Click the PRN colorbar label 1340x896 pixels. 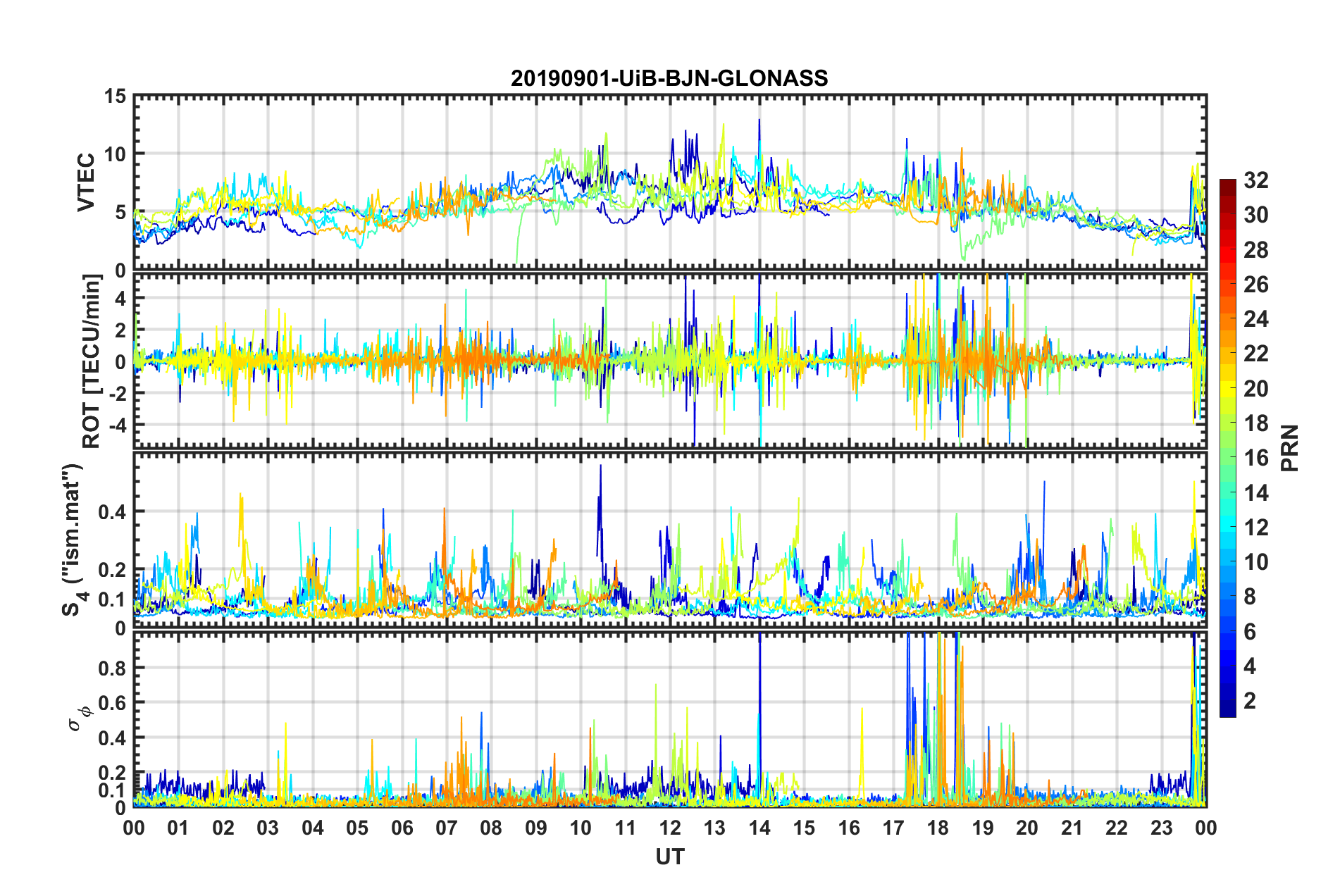[x=1290, y=448]
